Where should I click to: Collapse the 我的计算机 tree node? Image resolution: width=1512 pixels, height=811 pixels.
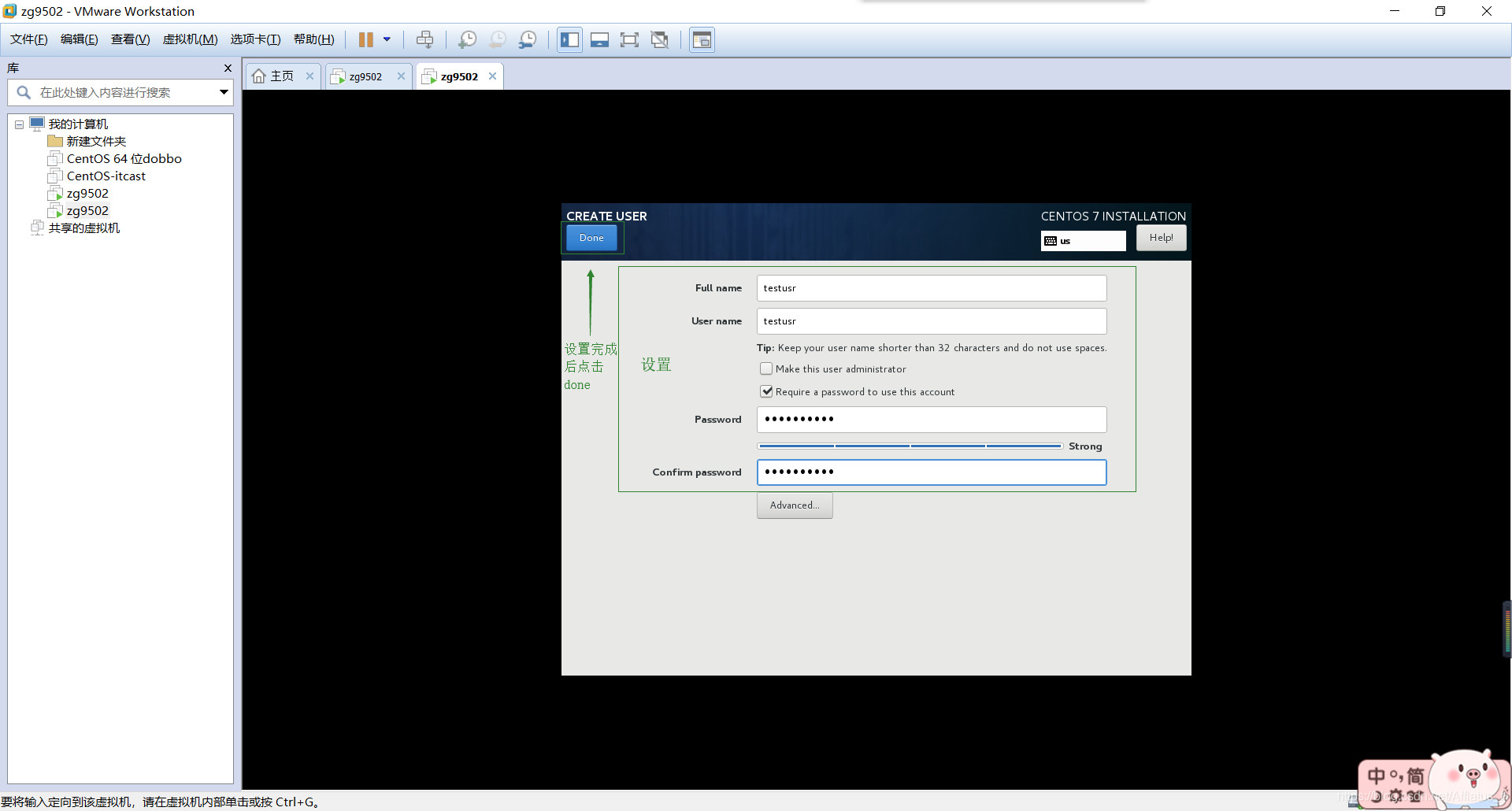coord(19,124)
